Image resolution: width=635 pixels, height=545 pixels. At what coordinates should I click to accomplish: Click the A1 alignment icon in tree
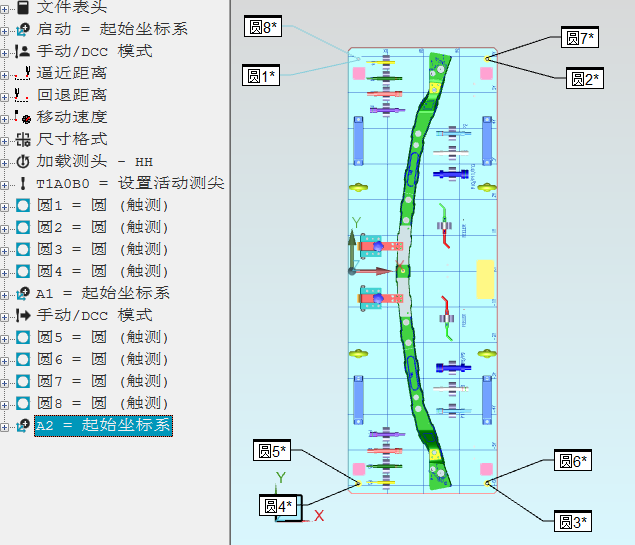point(23,293)
